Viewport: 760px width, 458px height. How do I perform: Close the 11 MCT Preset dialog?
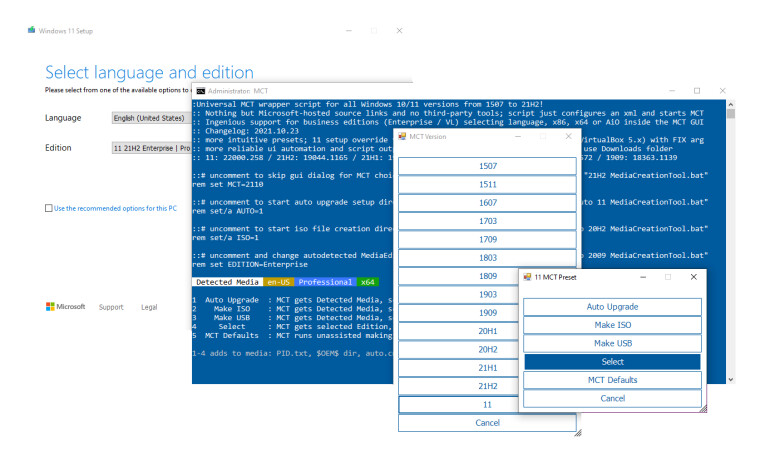tap(693, 276)
